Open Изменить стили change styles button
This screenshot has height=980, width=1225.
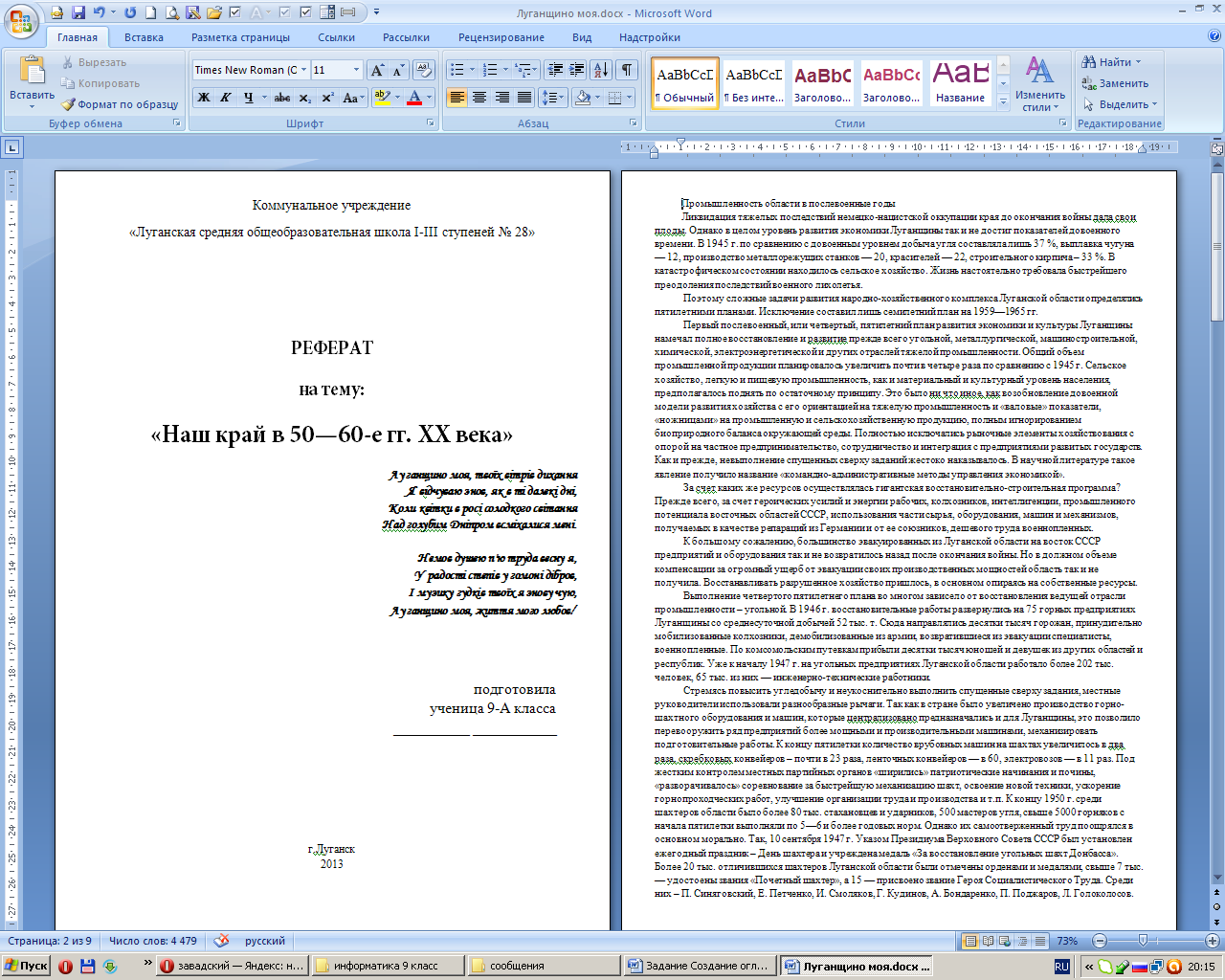pos(1040,84)
